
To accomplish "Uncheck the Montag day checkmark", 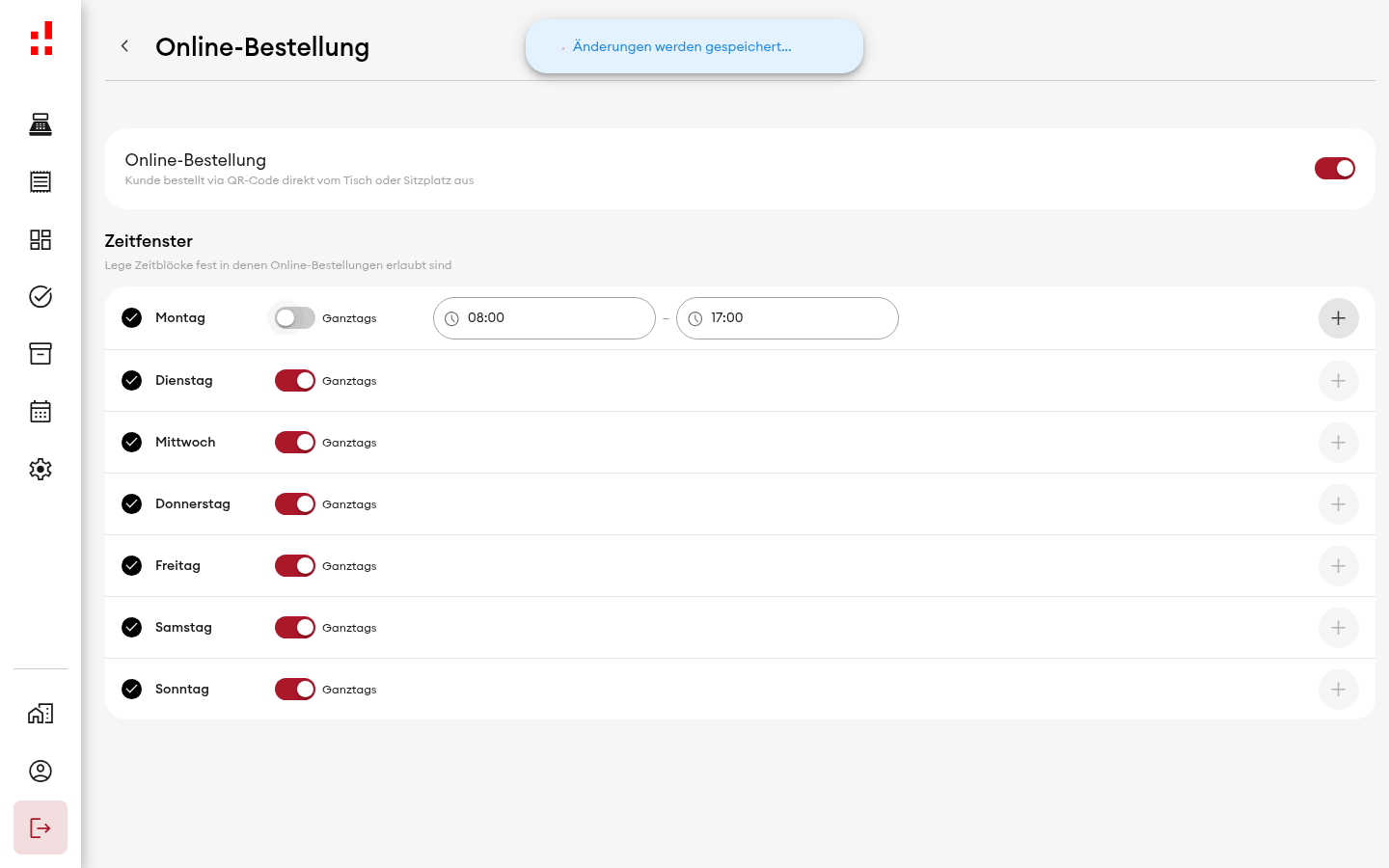I will coord(132,318).
